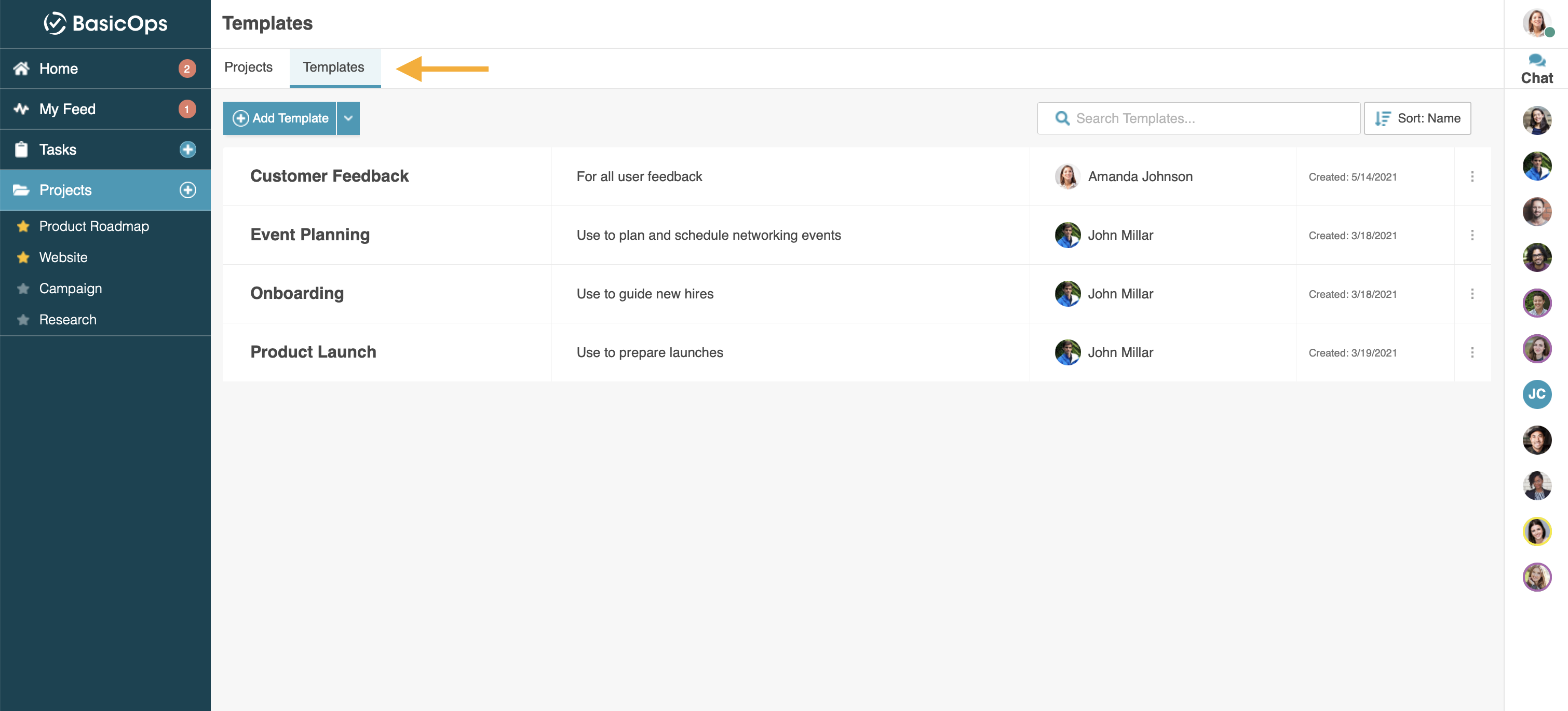
Task: Open the Sort: Name dropdown
Action: click(1416, 118)
